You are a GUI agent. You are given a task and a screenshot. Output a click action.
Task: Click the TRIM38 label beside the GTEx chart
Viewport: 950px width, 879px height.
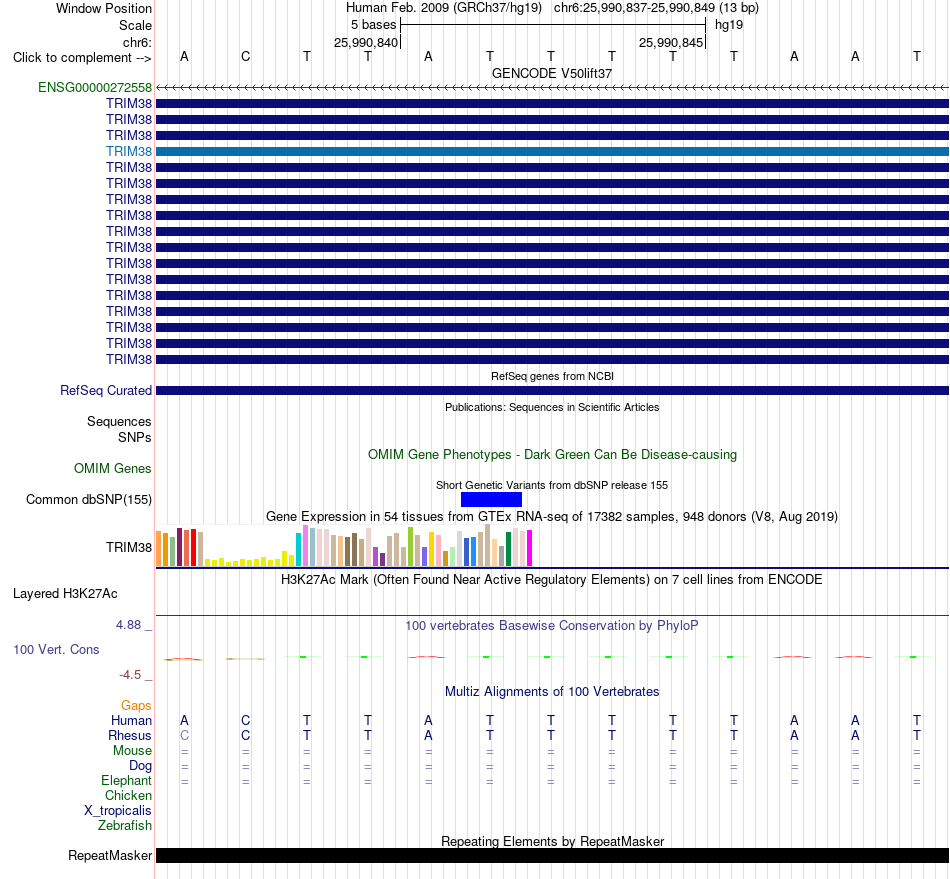tap(128, 547)
